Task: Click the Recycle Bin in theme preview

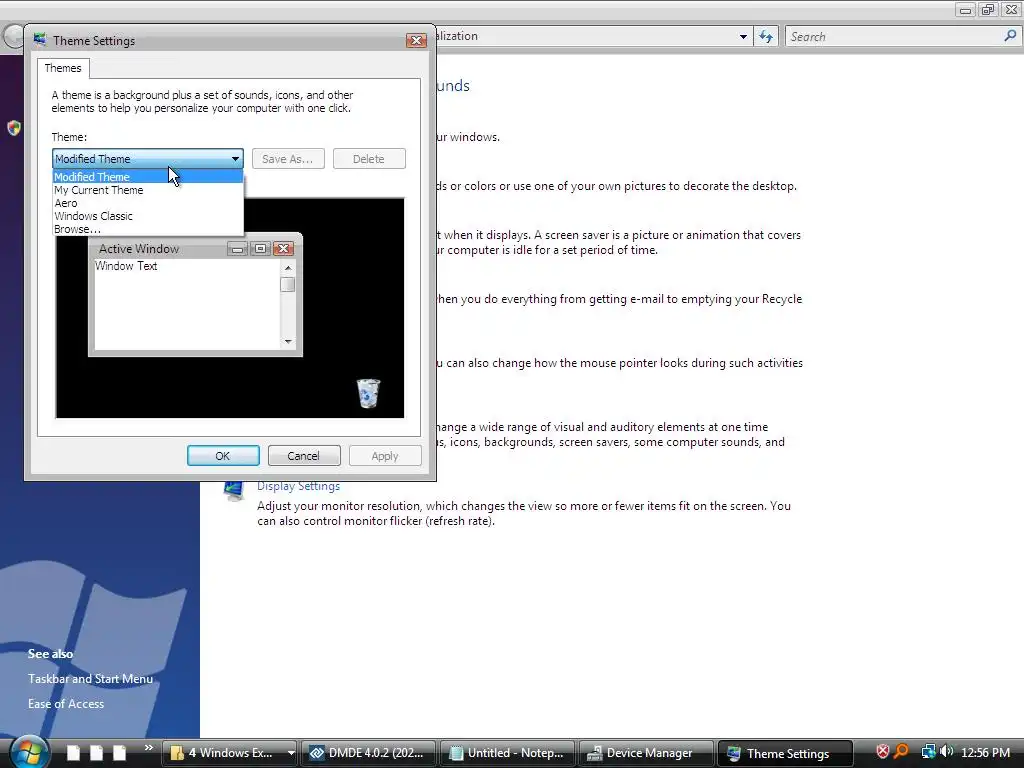Action: pyautogui.click(x=368, y=393)
